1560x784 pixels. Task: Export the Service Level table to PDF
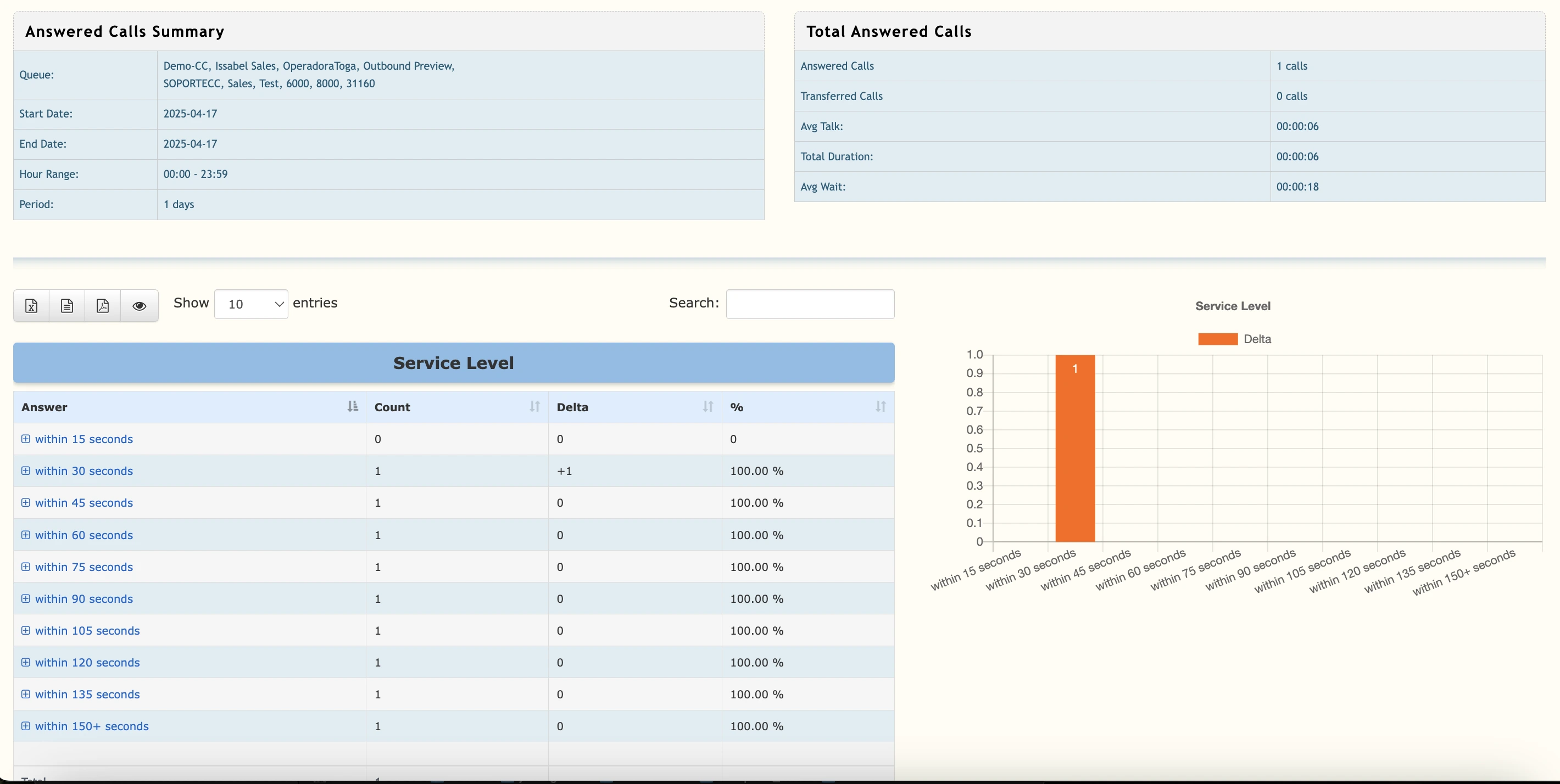pyautogui.click(x=102, y=306)
